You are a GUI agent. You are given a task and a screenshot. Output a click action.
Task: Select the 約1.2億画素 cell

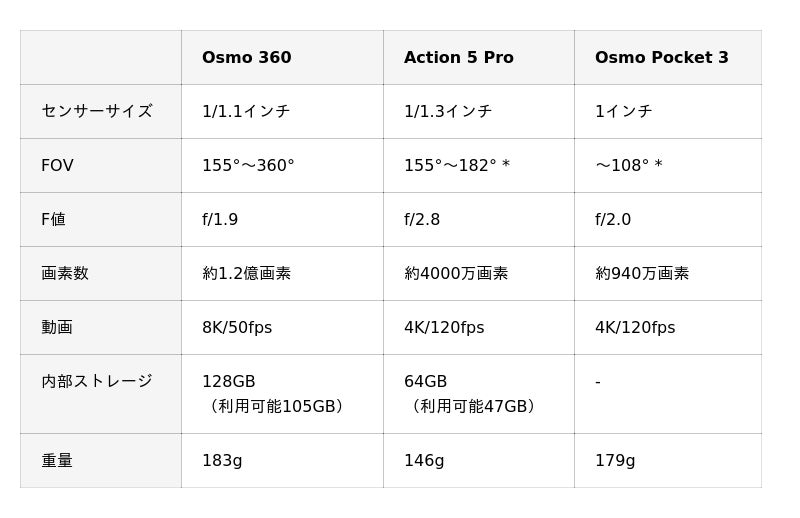(x=247, y=274)
